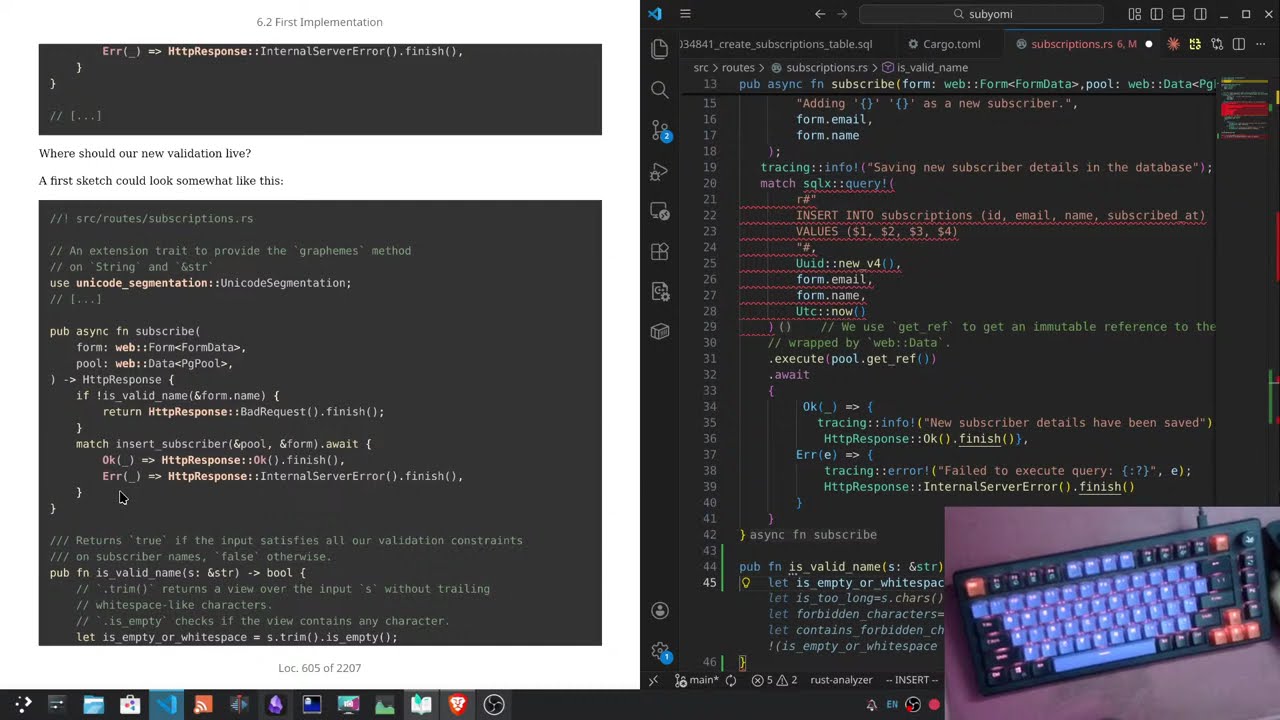Toggle the secondary side bar
1280x720 pixels.
click(1200, 14)
